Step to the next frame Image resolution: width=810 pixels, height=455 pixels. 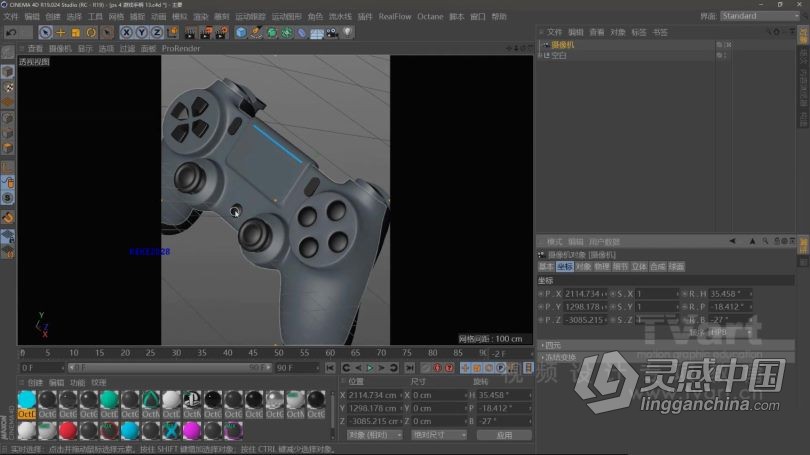[382, 368]
